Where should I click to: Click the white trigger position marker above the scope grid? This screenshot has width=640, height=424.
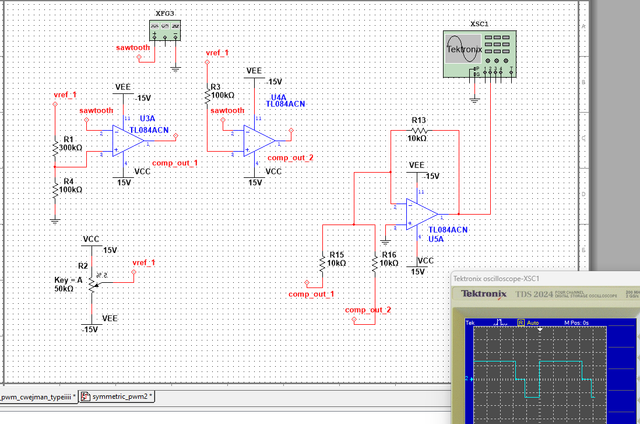click(x=540, y=329)
